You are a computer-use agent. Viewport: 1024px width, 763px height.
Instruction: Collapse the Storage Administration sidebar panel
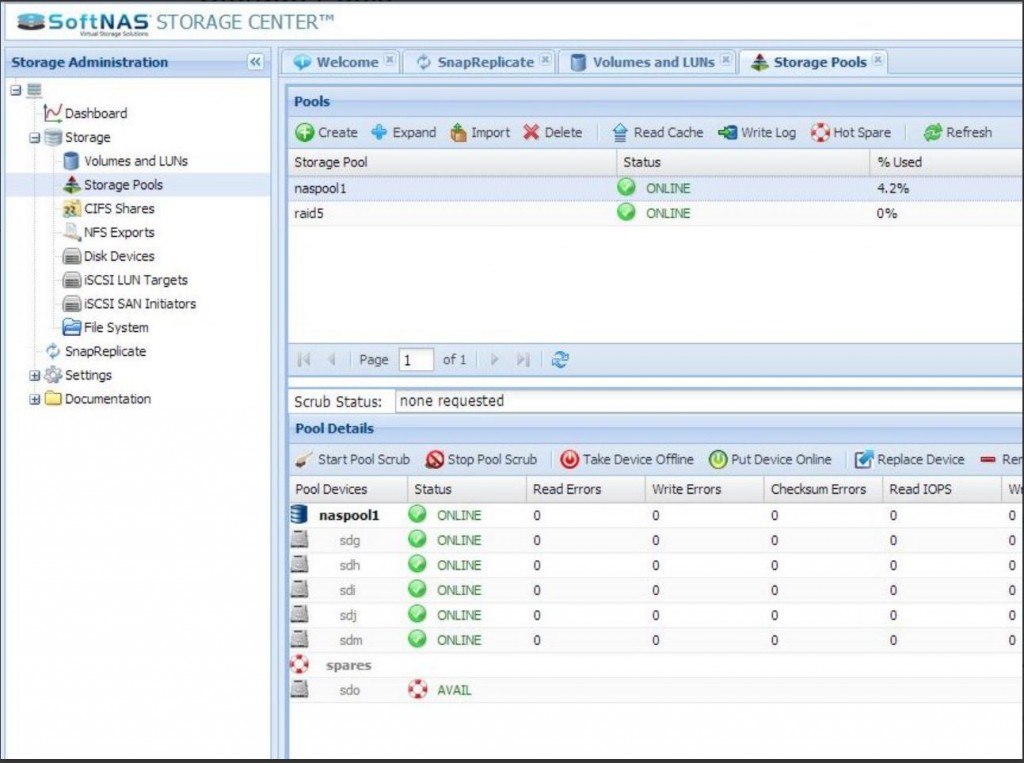click(255, 61)
